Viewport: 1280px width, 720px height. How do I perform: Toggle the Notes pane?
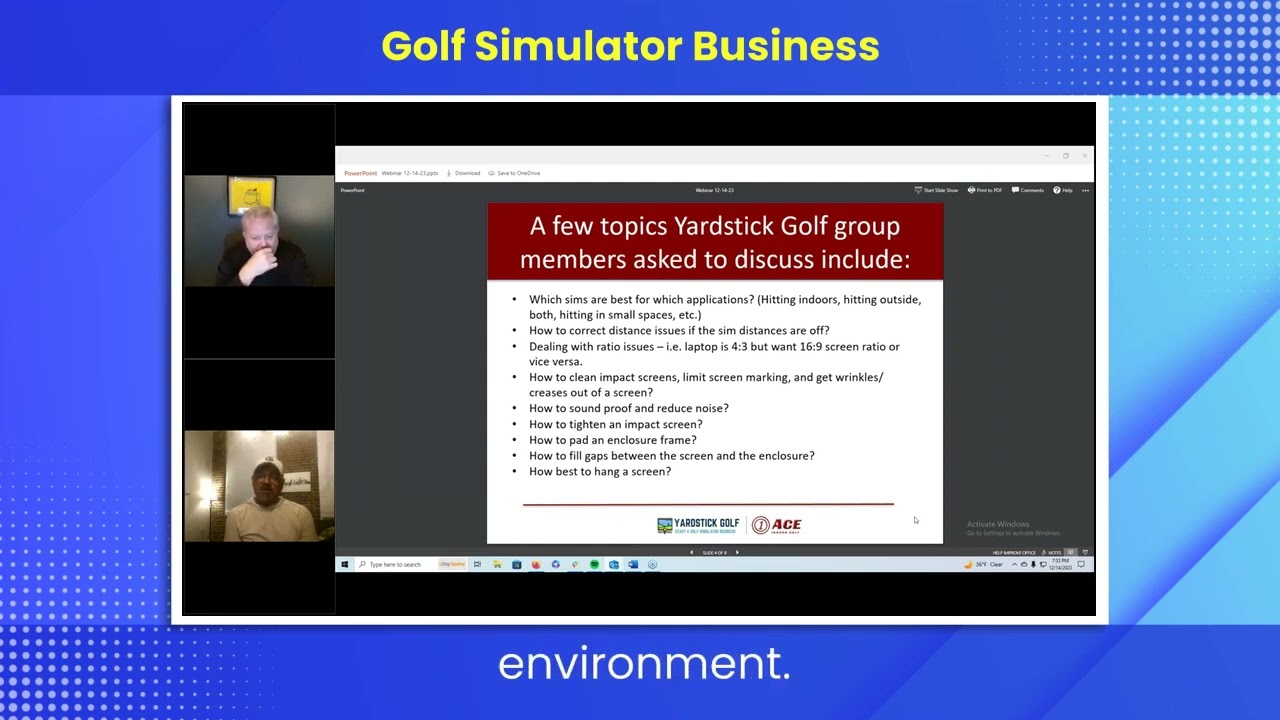(1053, 552)
